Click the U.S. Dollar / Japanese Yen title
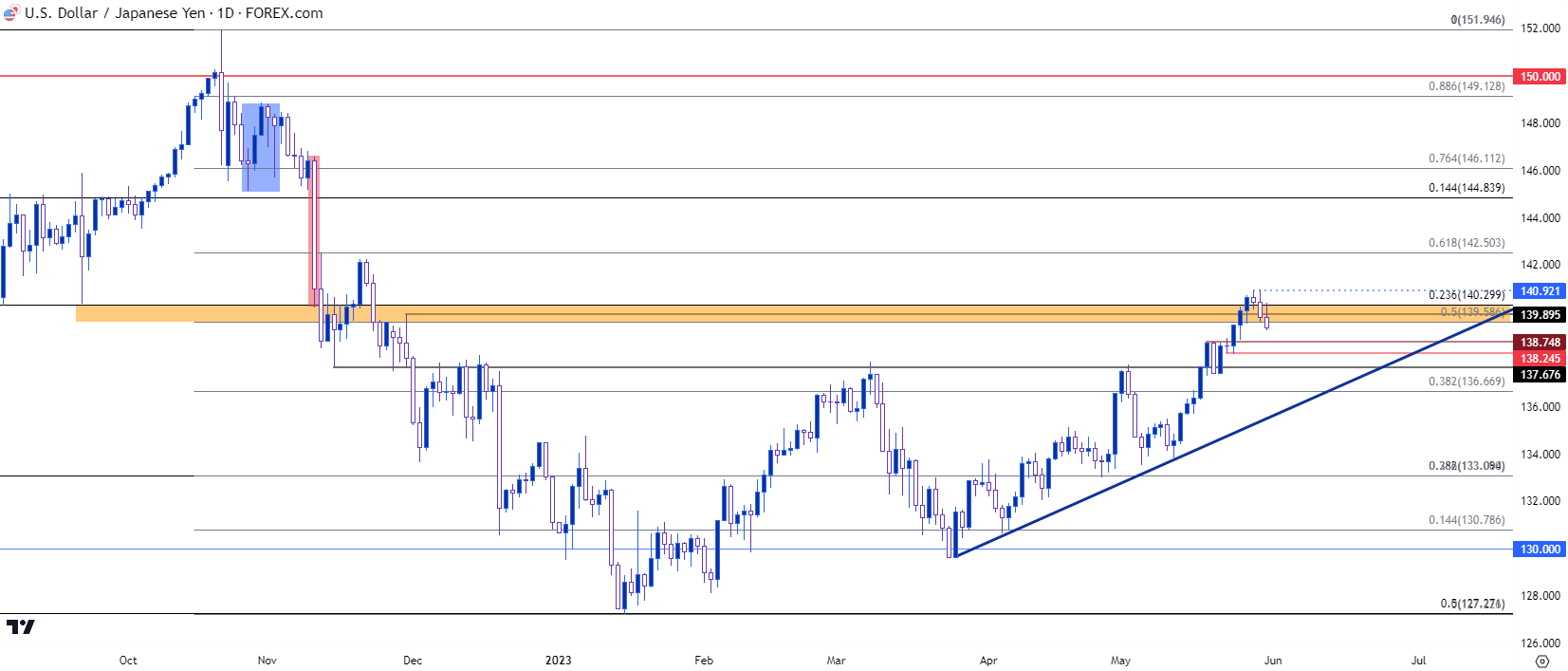Viewport: 1568px width, 671px height. tap(114, 13)
